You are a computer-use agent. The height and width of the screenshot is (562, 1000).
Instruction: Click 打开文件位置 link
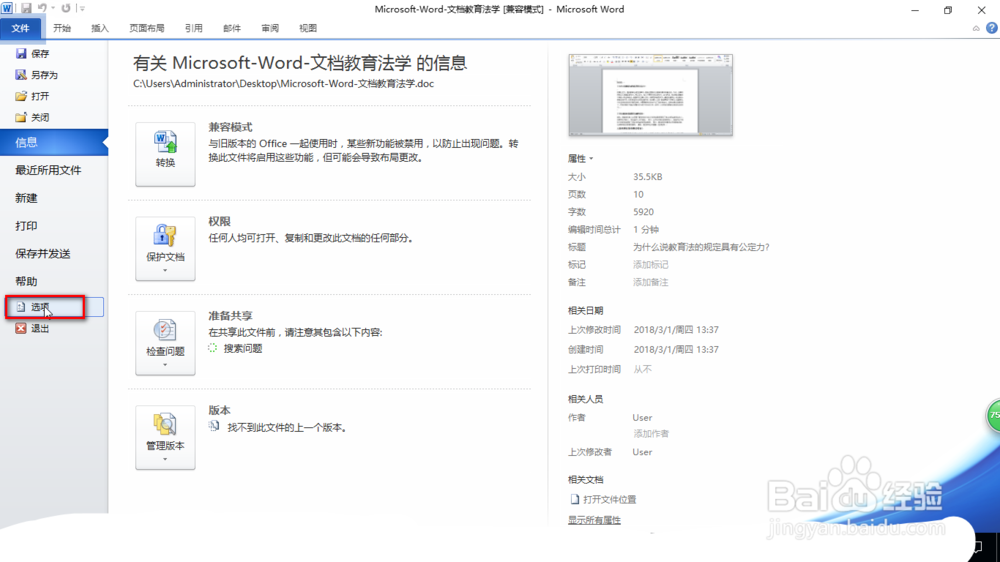(x=603, y=499)
